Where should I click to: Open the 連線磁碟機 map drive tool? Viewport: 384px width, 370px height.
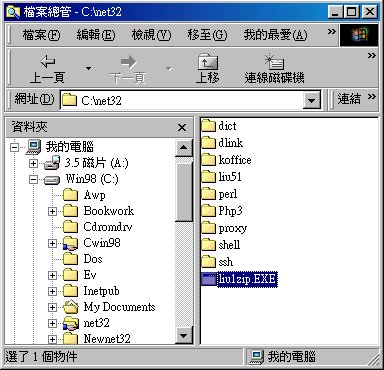tap(274, 69)
